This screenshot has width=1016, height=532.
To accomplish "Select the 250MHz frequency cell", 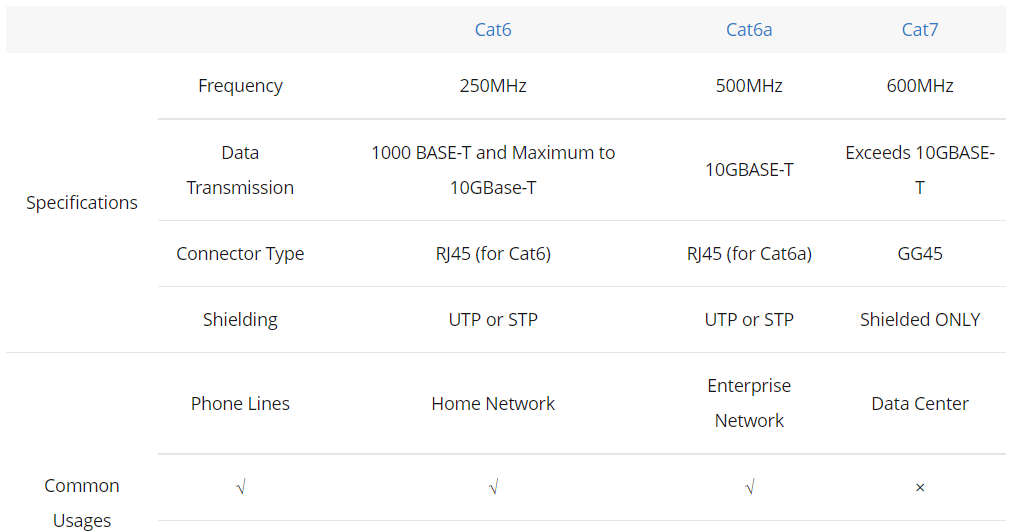I will (493, 86).
